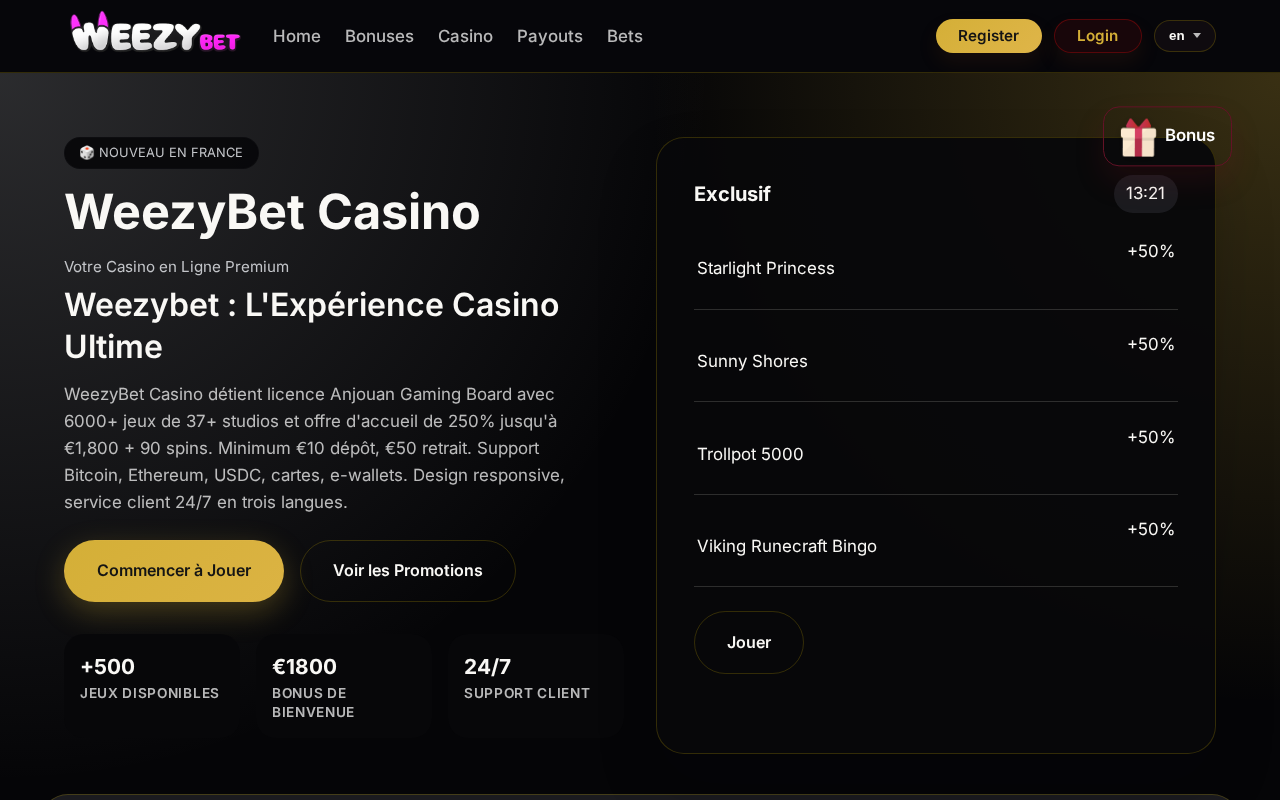Go to the Bonuses page
Screen dimensions: 1280x800
(x=379, y=36)
